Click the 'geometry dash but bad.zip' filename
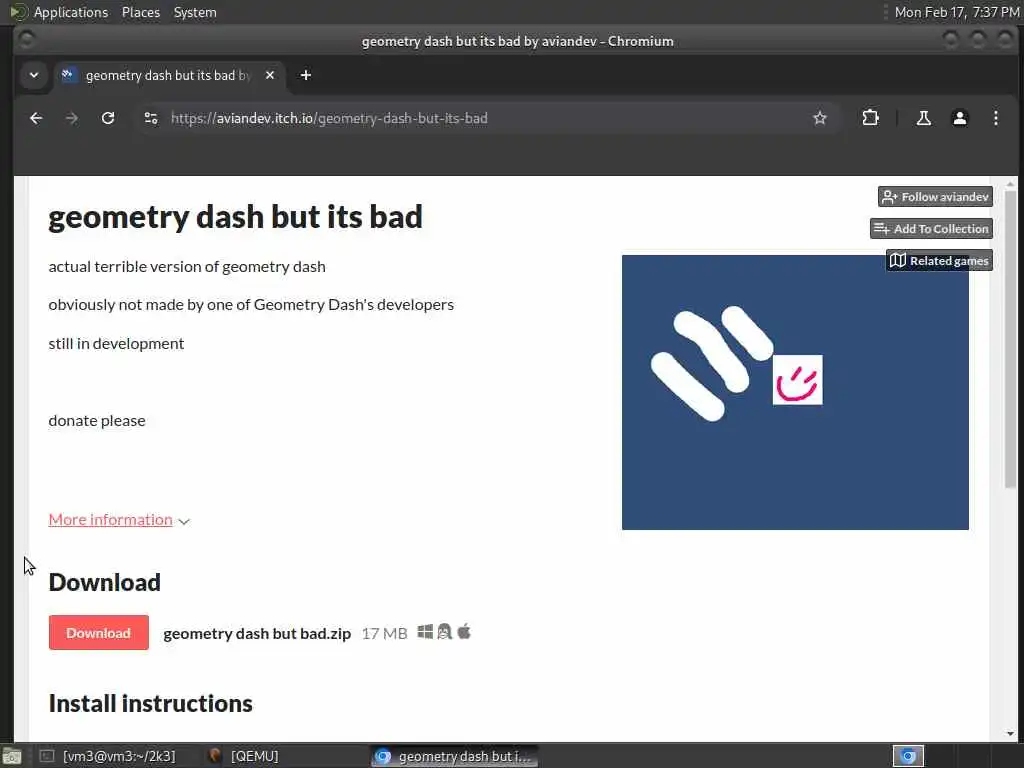The image size is (1024, 768). click(257, 633)
